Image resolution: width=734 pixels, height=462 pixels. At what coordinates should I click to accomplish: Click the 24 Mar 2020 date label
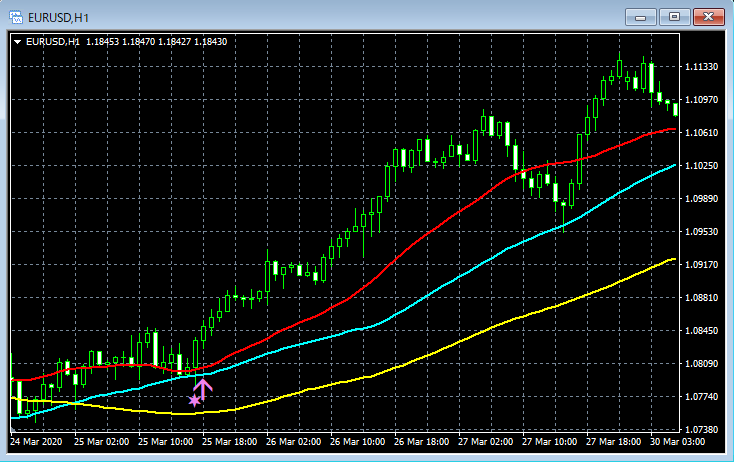36,442
